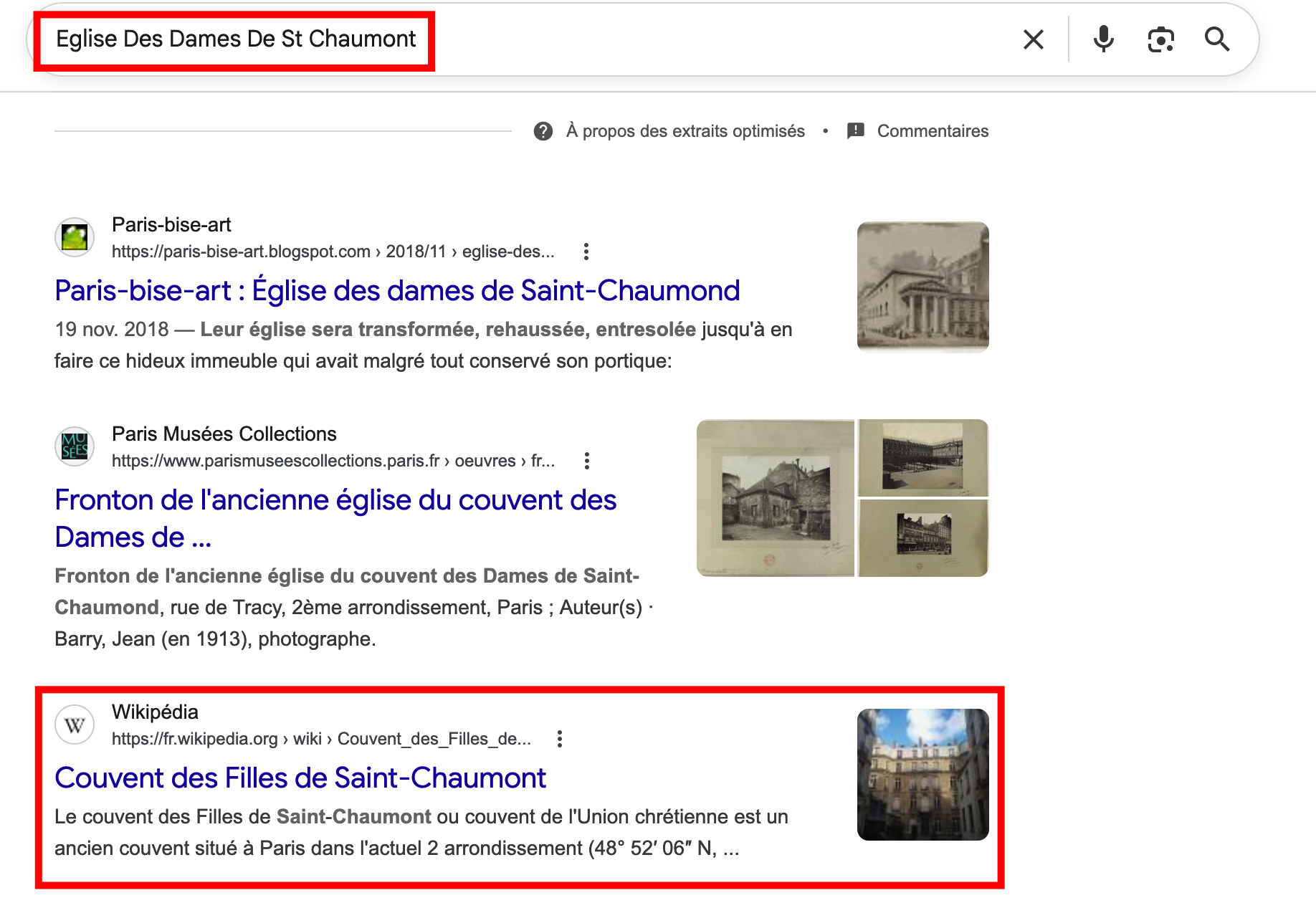
Task: Click À propos des extraits optimisés
Action: [685, 130]
